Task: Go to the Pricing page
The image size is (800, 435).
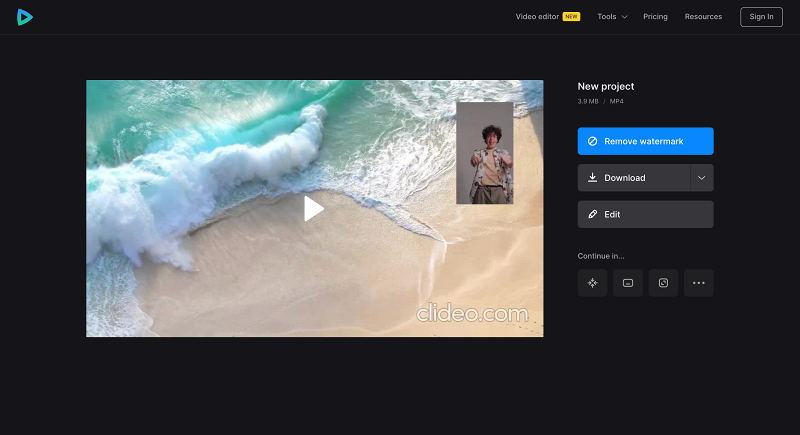Action: pos(655,16)
